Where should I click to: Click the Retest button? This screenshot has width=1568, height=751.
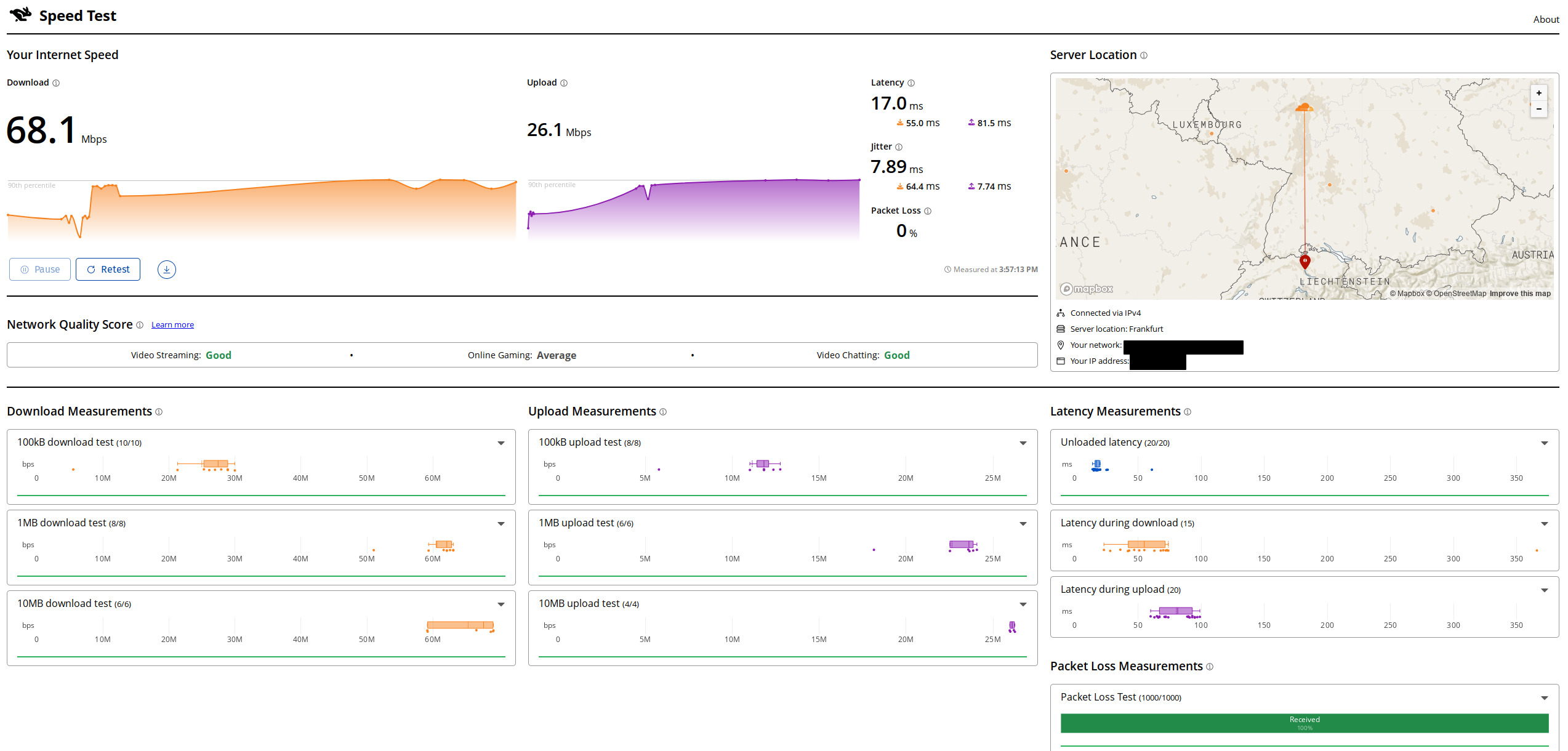click(x=108, y=270)
